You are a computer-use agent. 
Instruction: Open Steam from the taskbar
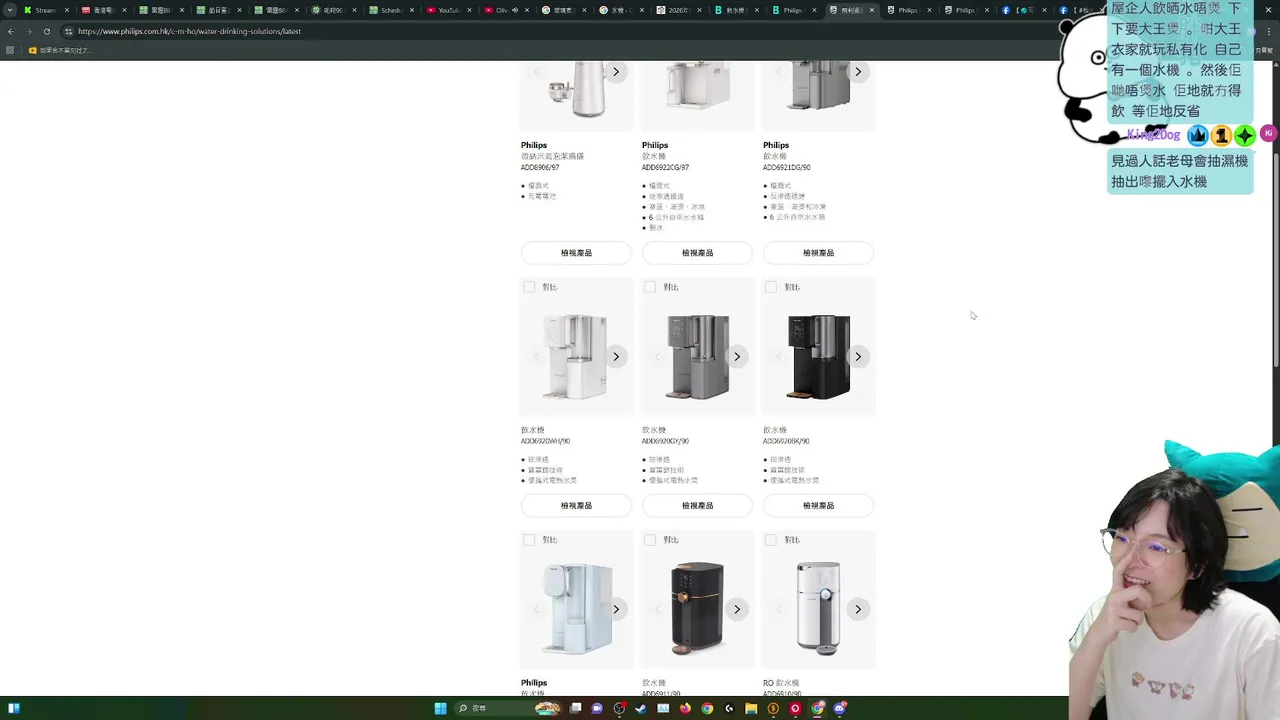[x=641, y=708]
